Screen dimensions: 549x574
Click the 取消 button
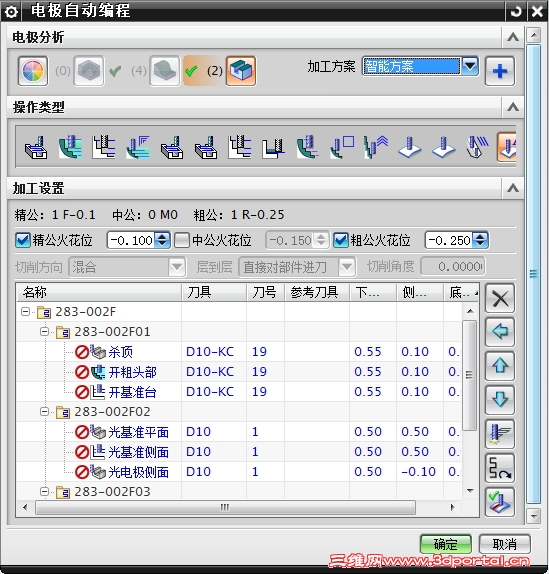[504, 544]
